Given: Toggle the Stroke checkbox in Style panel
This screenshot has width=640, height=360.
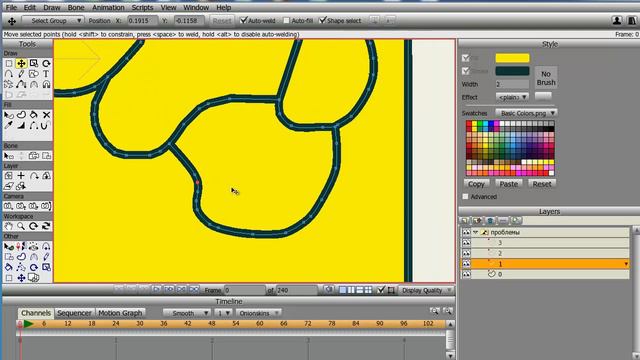Looking at the screenshot, I should [x=466, y=71].
